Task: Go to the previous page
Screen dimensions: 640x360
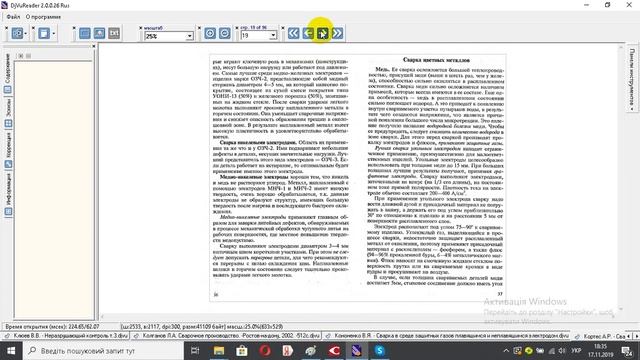Action: (x=308, y=33)
